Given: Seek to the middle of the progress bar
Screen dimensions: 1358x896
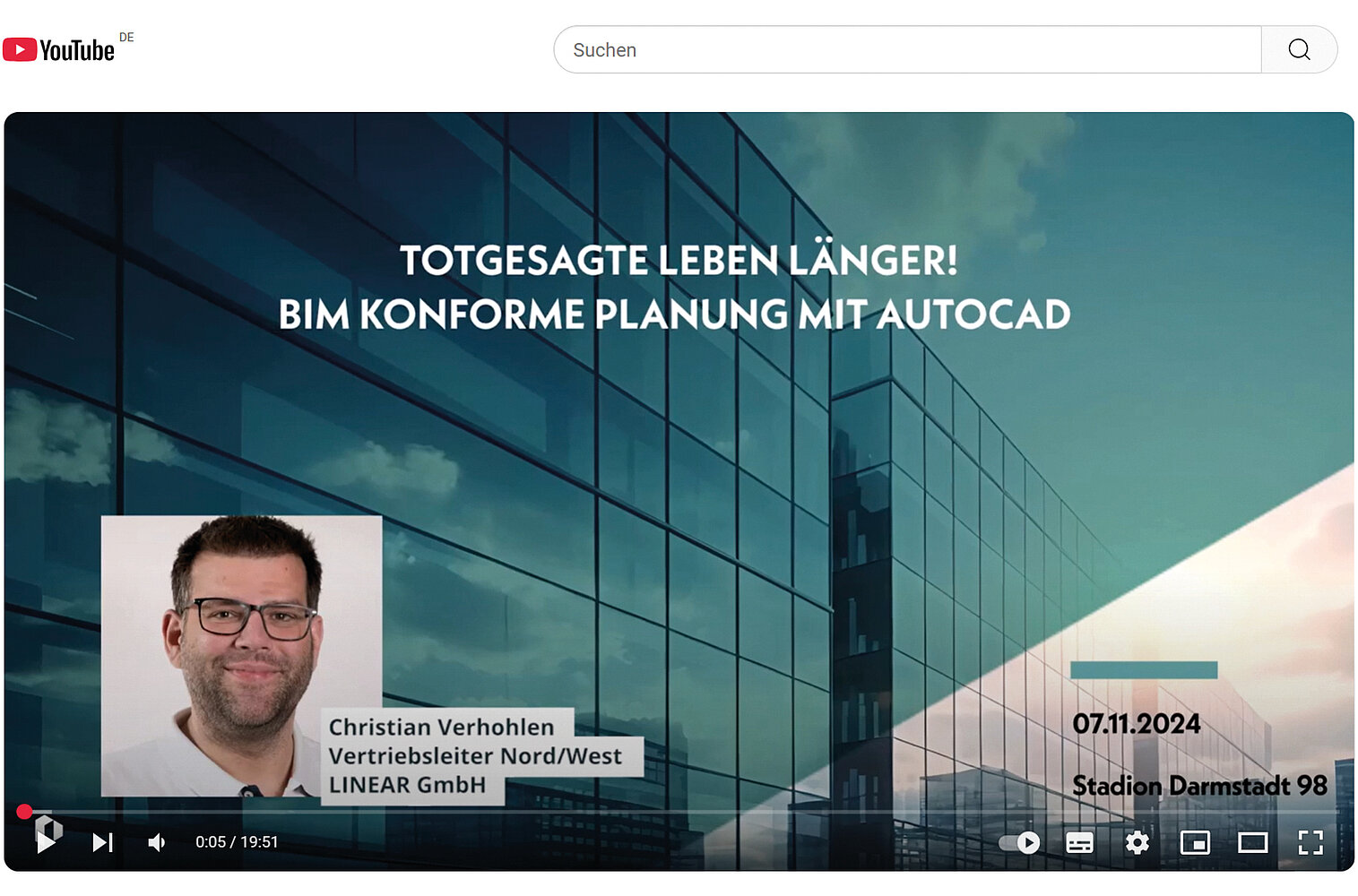Looking at the screenshot, I should click(679, 812).
